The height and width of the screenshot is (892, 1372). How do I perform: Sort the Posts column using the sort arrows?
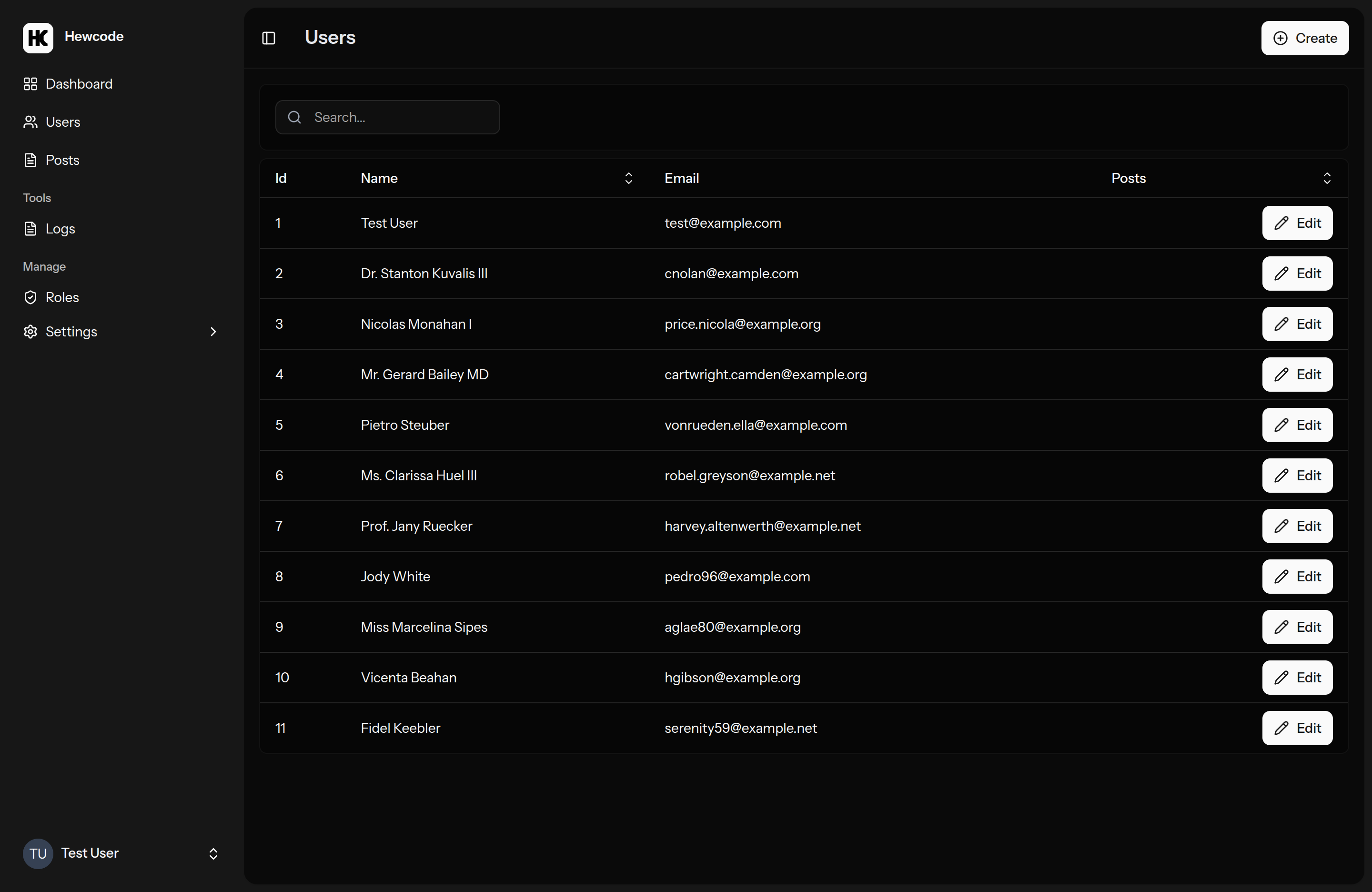click(1326, 178)
